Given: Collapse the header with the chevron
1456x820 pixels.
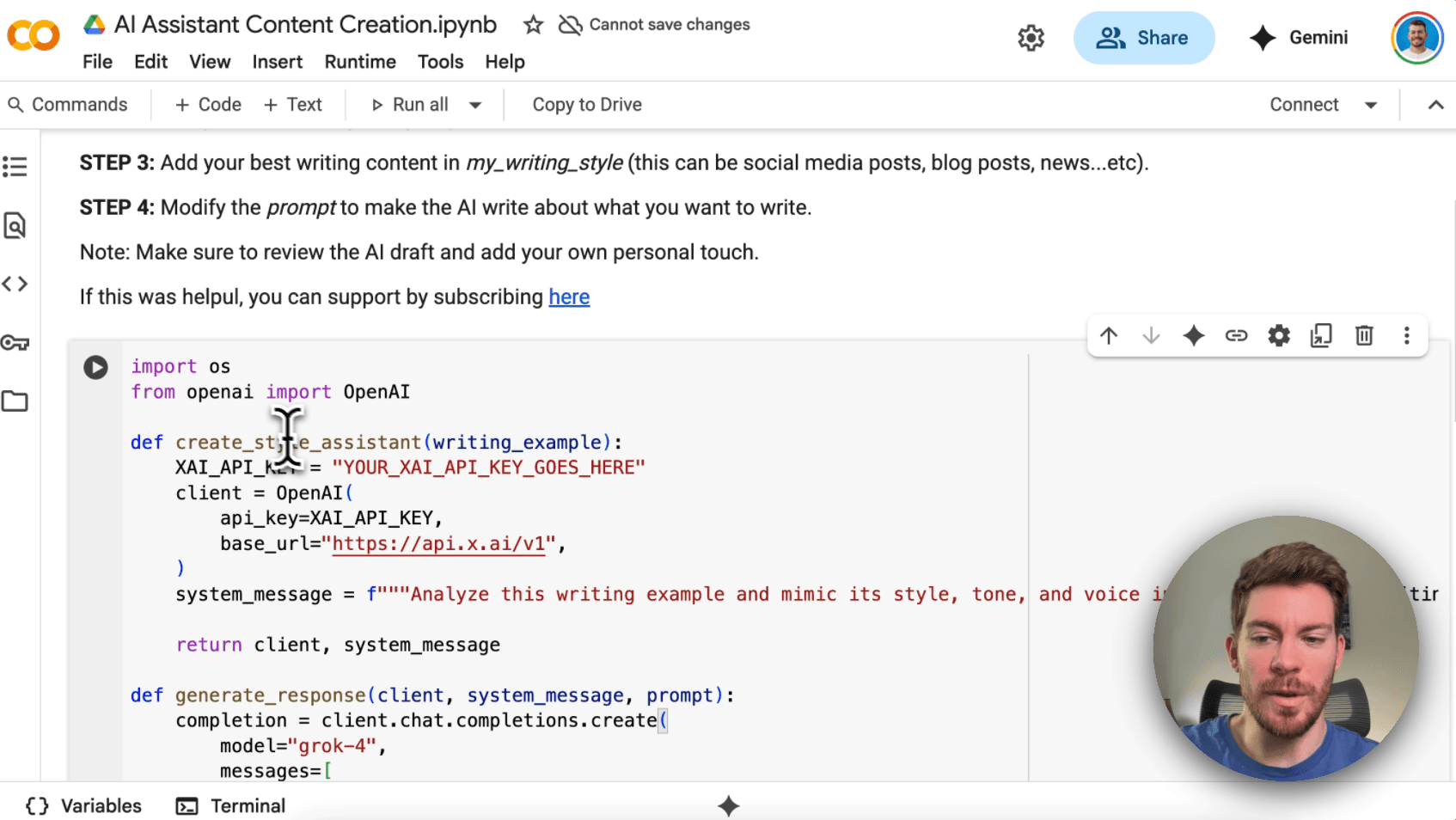Looking at the screenshot, I should [1435, 105].
